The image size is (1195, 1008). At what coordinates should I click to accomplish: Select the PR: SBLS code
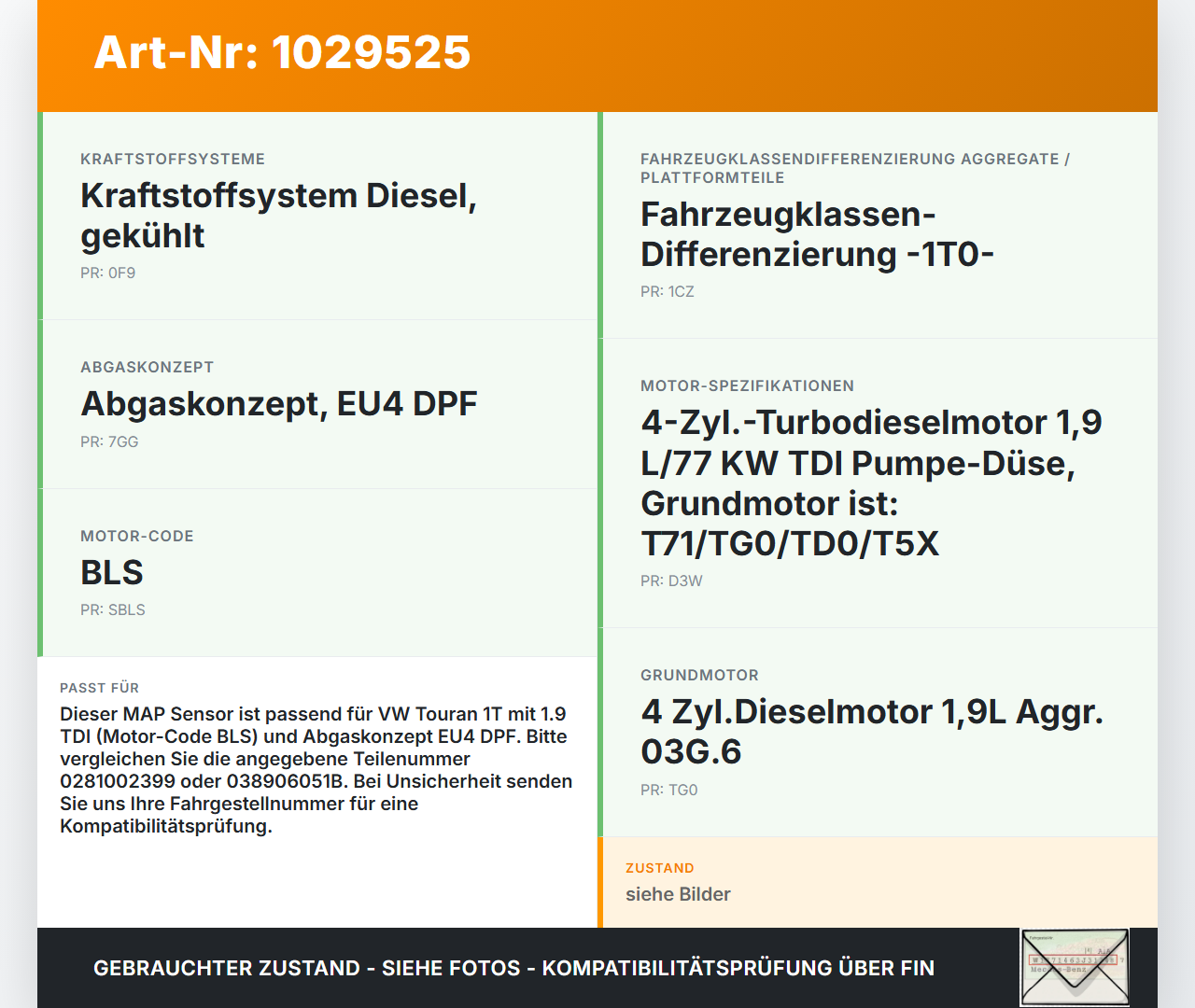coord(113,609)
